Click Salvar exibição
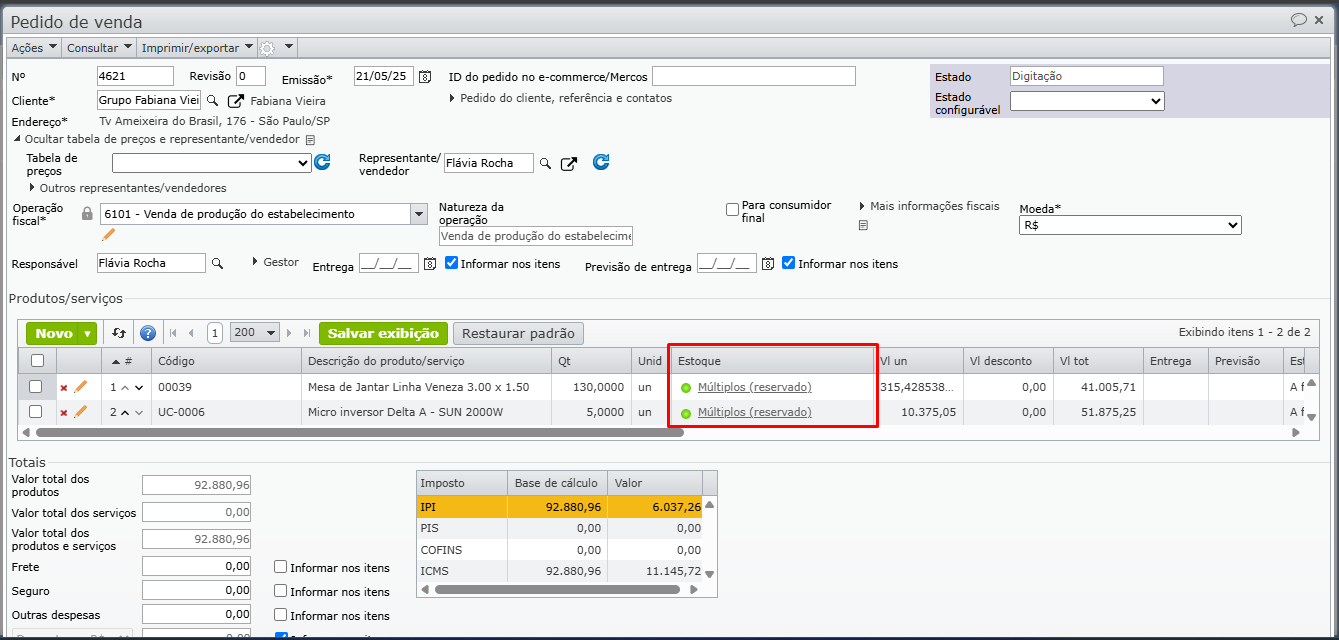 click(383, 334)
